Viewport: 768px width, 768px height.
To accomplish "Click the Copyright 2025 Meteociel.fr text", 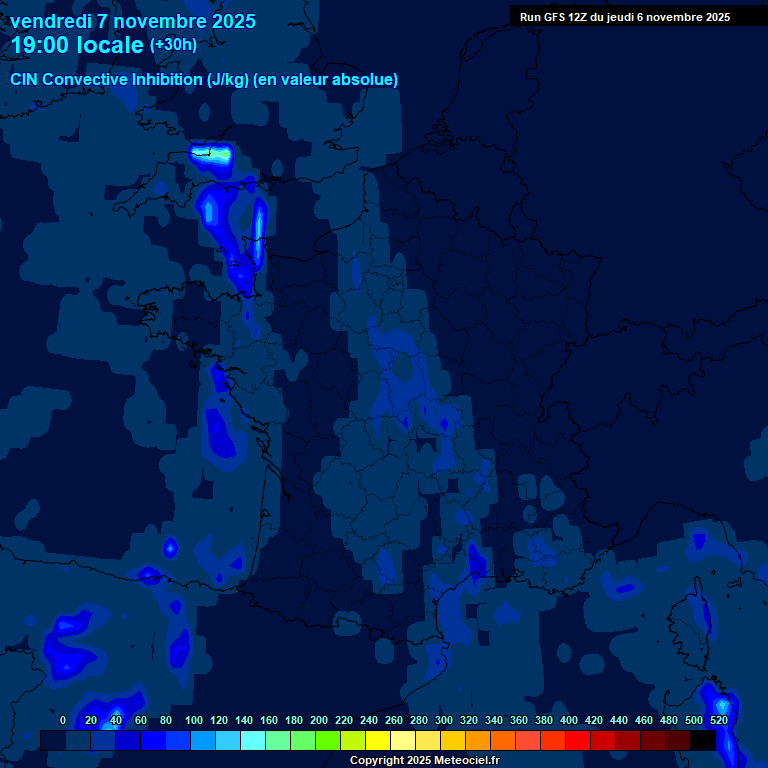I will (x=424, y=761).
